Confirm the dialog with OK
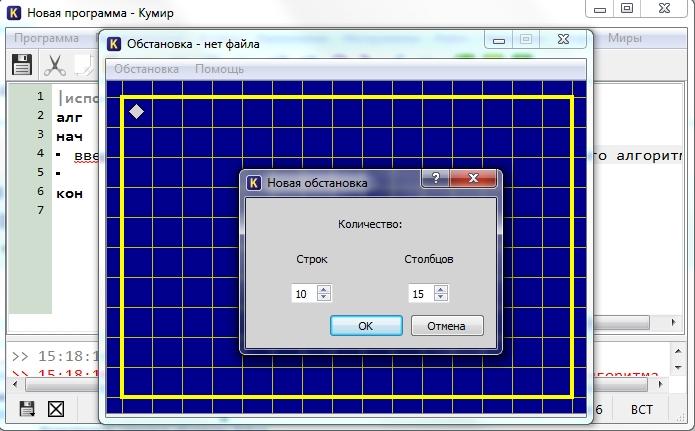This screenshot has width=695, height=431. pos(366,326)
